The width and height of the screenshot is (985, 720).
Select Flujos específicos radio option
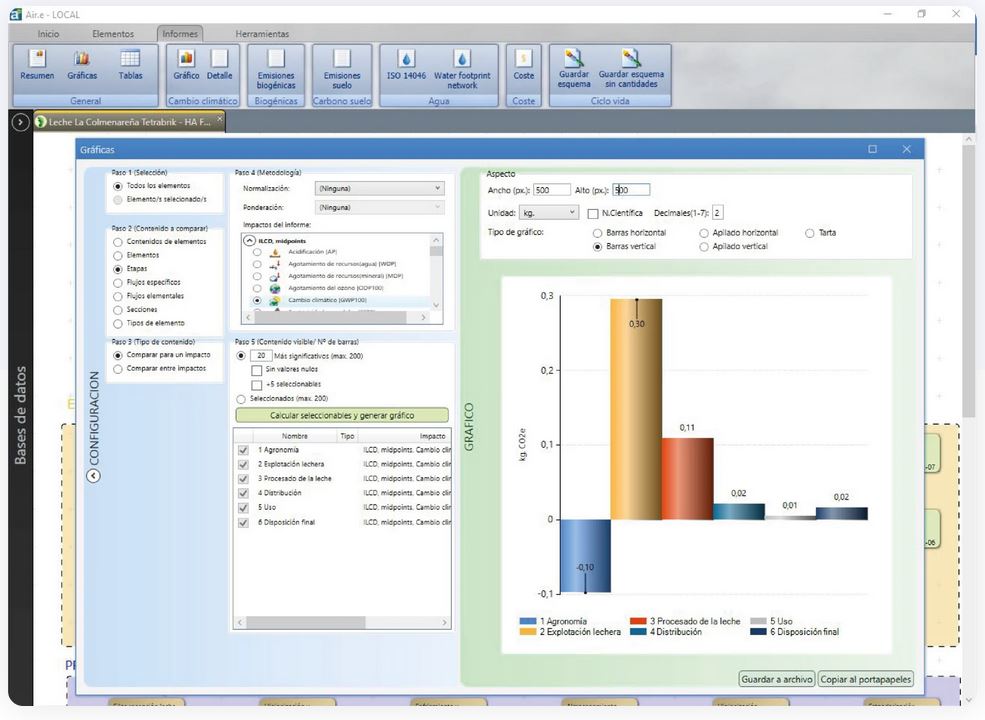(x=117, y=283)
